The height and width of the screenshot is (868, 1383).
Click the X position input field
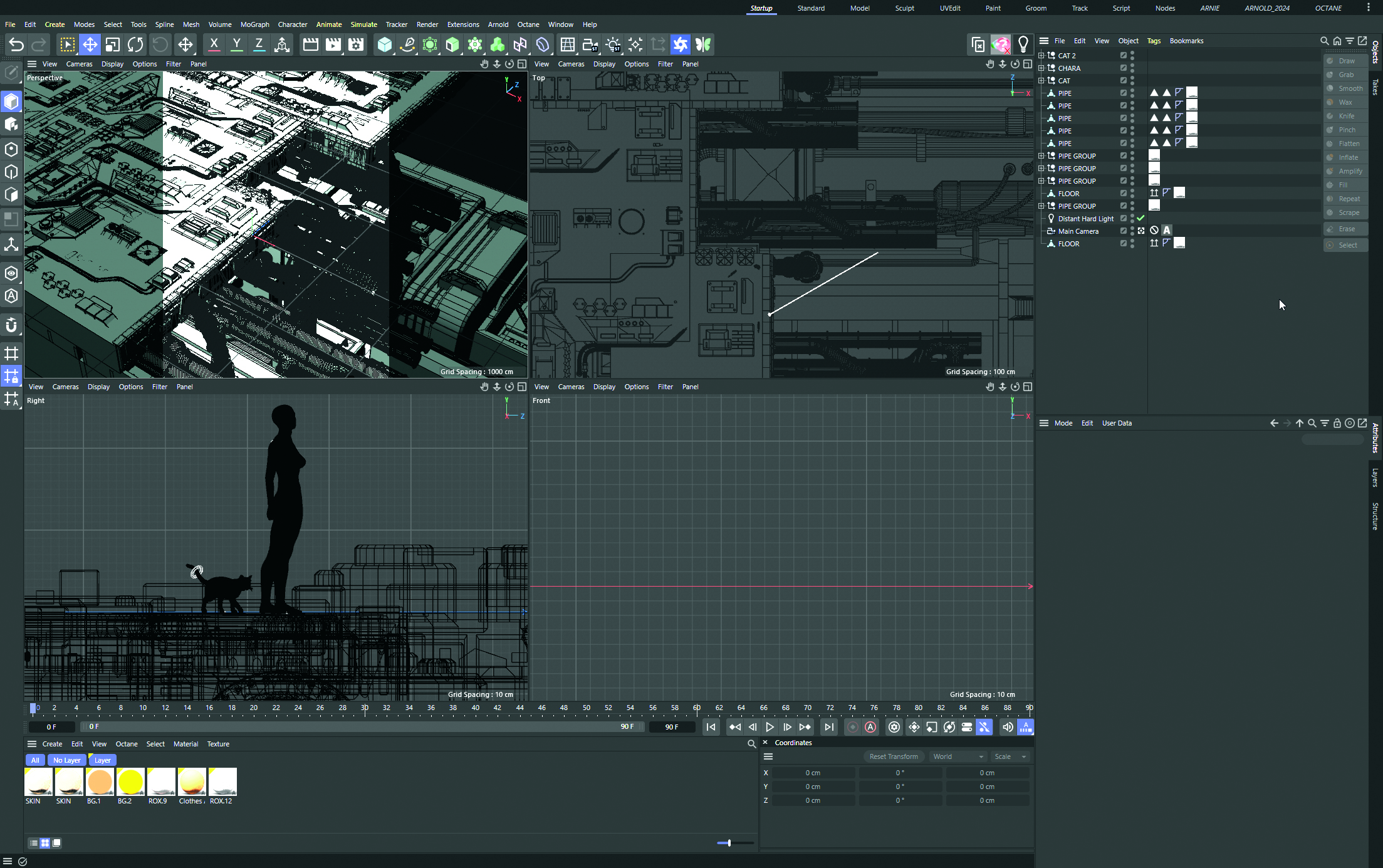pos(813,773)
